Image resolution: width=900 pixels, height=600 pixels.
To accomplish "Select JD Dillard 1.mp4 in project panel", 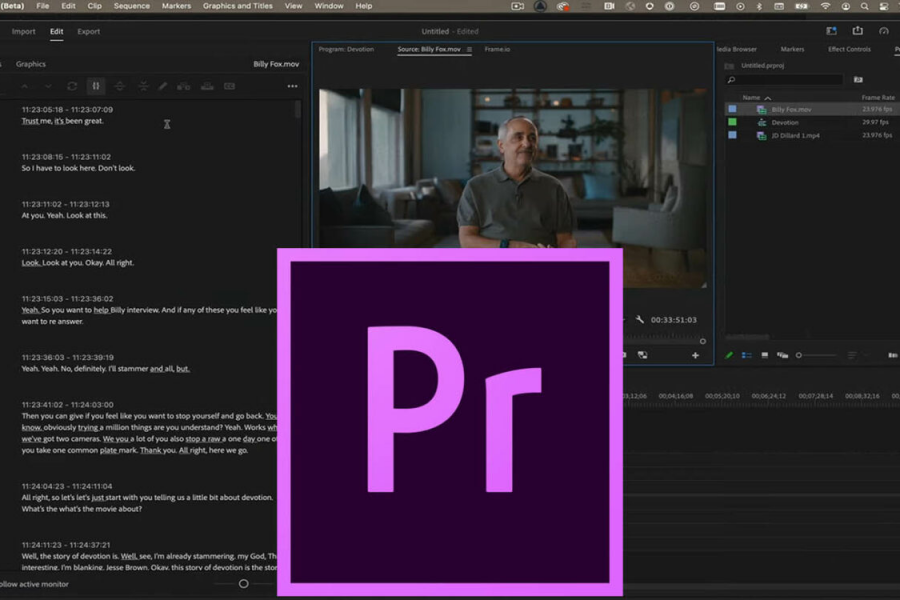I will [x=795, y=136].
